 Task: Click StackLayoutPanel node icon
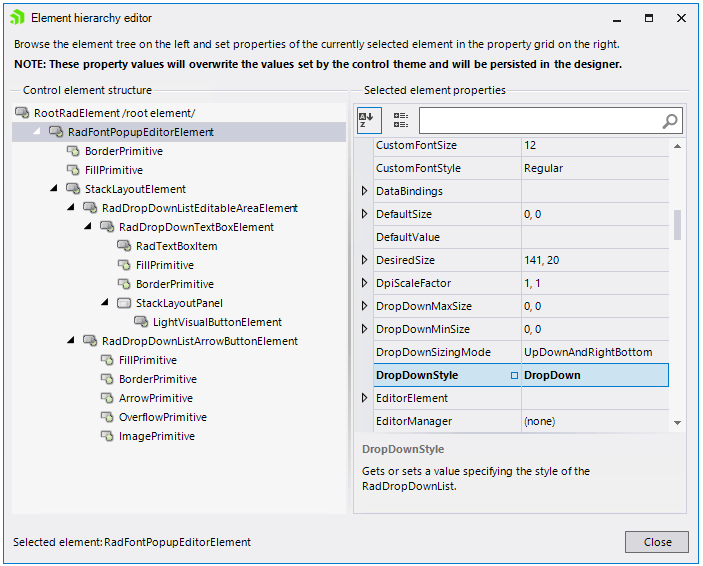point(124,303)
